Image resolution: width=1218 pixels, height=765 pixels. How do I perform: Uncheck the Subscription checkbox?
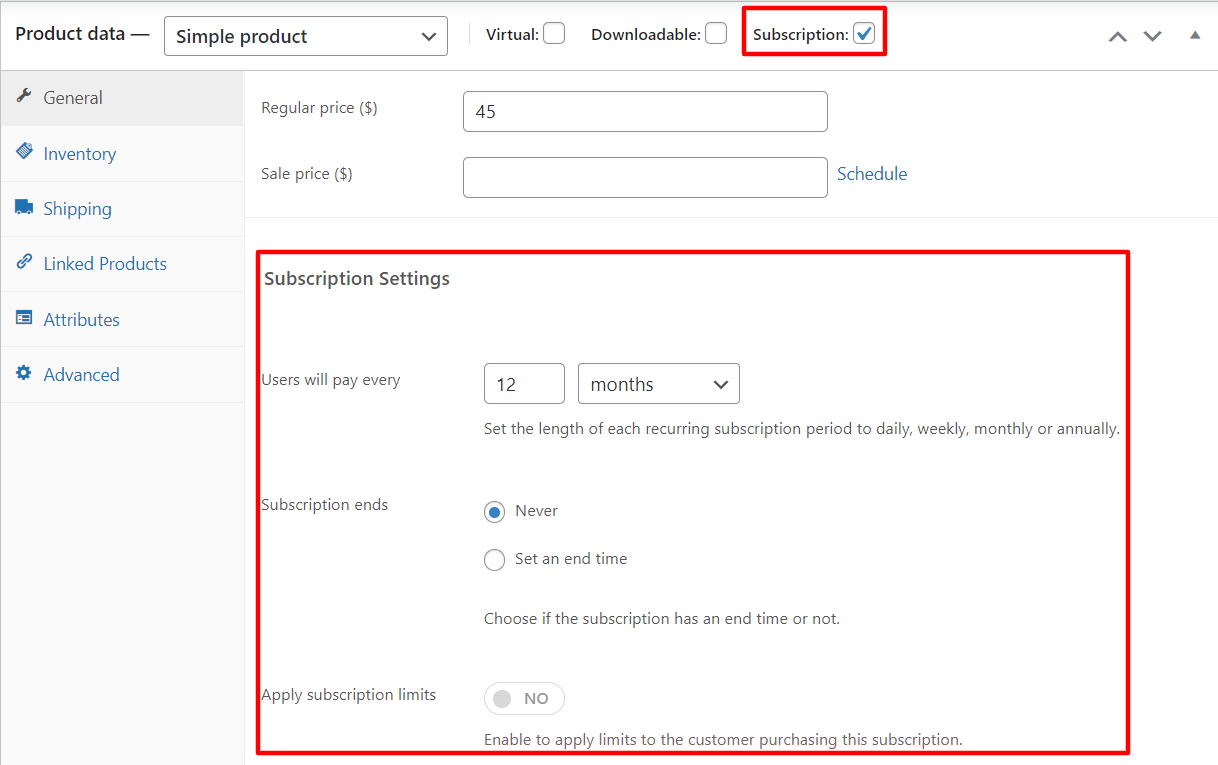(x=864, y=34)
